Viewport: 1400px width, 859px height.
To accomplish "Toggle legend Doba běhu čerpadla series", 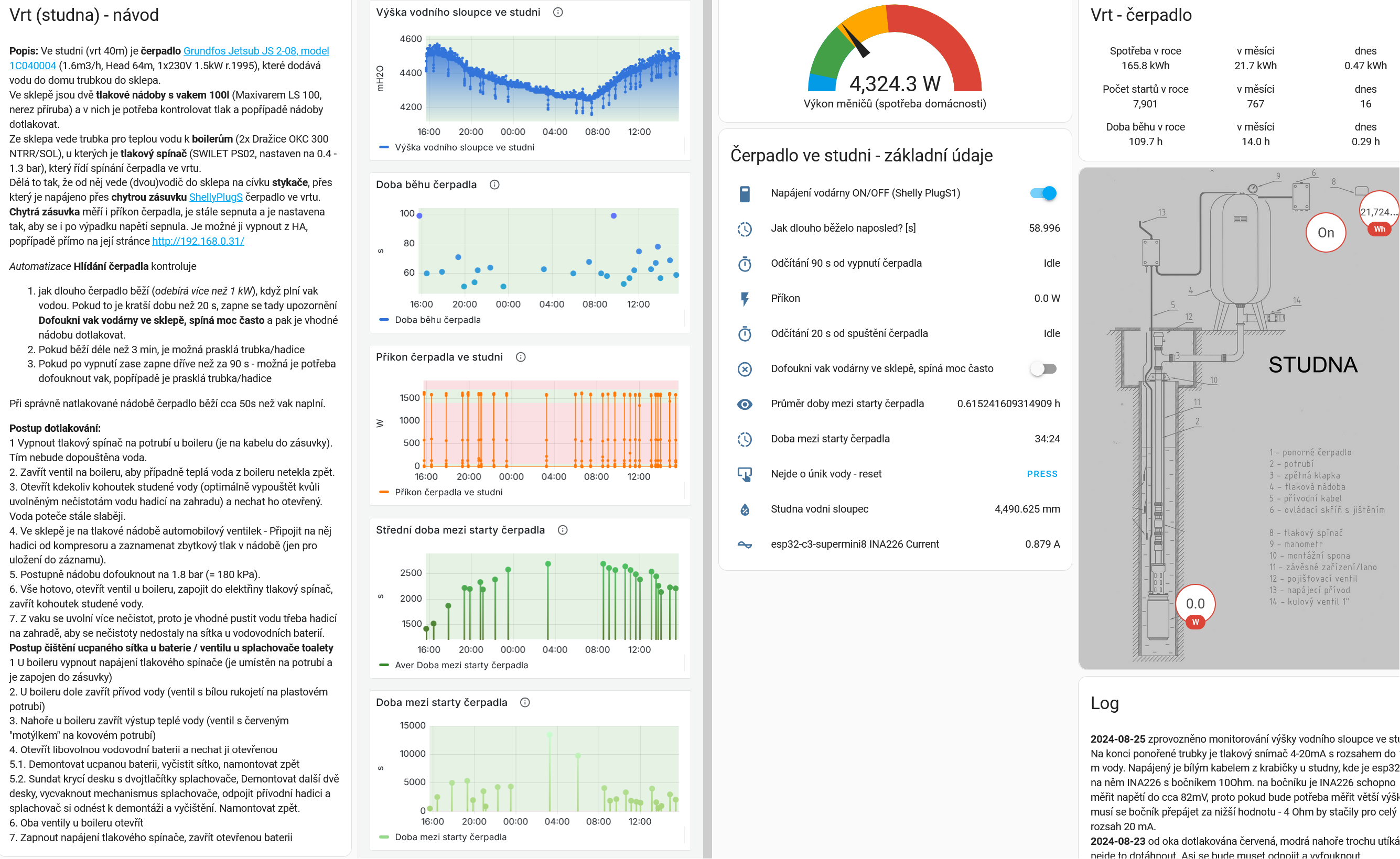I will [x=437, y=320].
